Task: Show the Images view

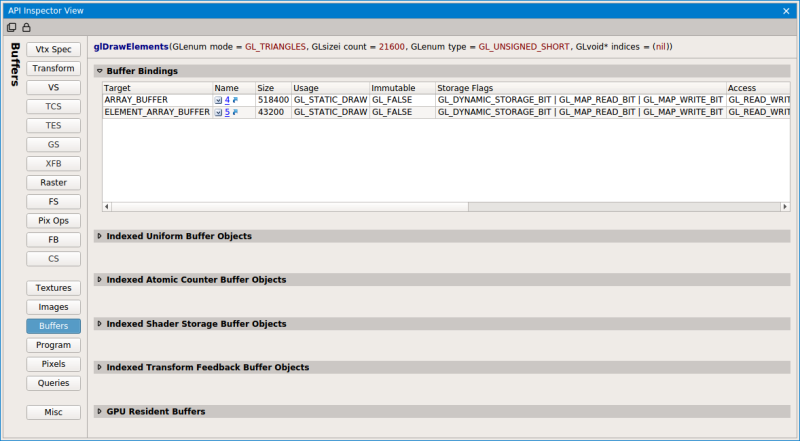Action: pos(54,307)
